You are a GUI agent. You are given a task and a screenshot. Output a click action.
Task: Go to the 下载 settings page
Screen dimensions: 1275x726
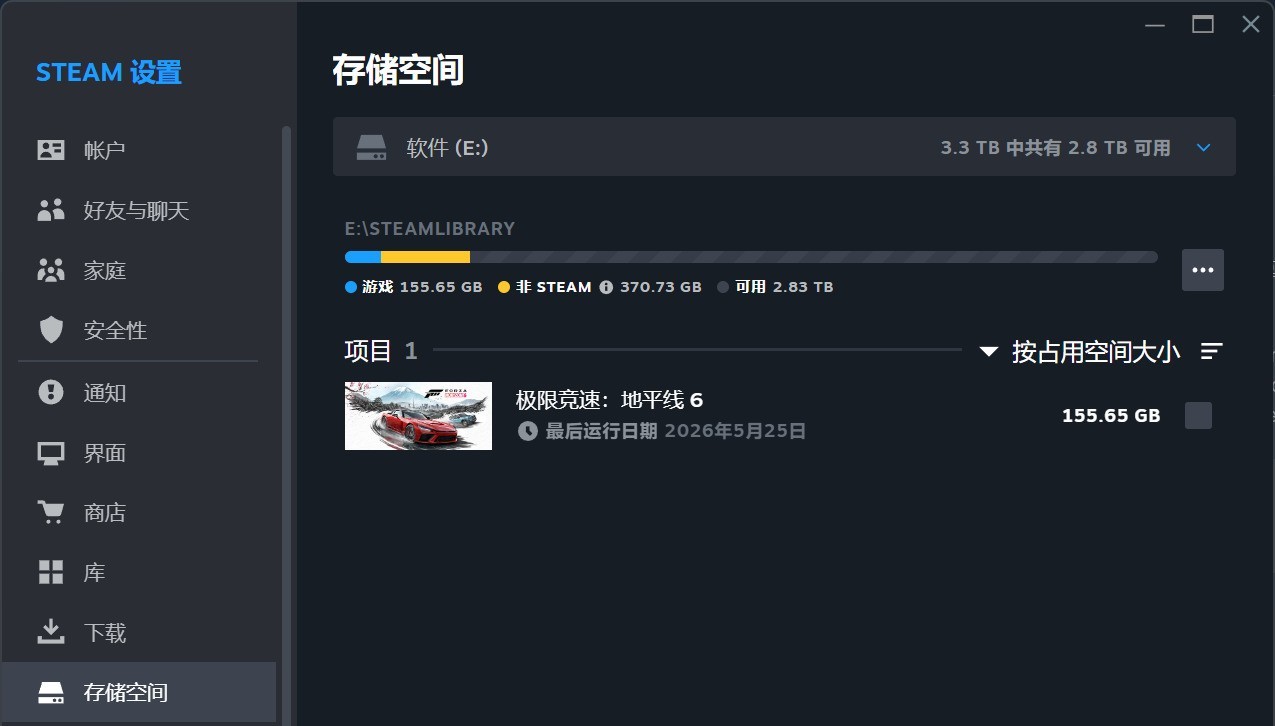(x=138, y=632)
